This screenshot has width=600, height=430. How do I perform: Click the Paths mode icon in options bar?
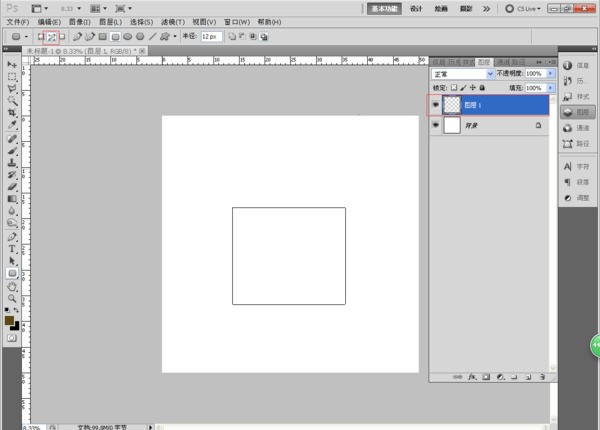(x=51, y=37)
